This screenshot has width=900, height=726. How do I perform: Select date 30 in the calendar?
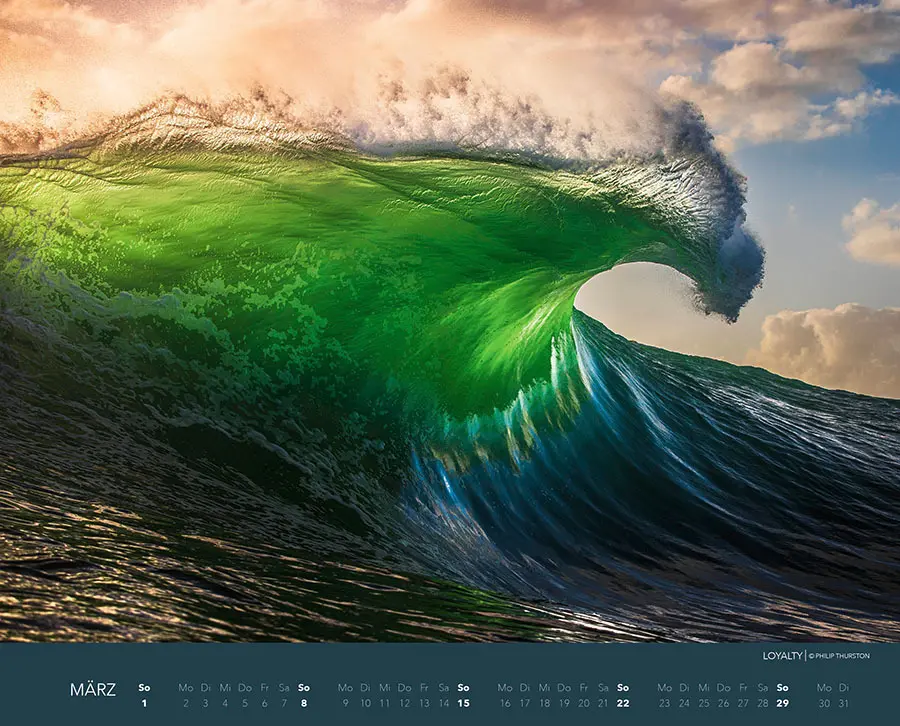824,703
